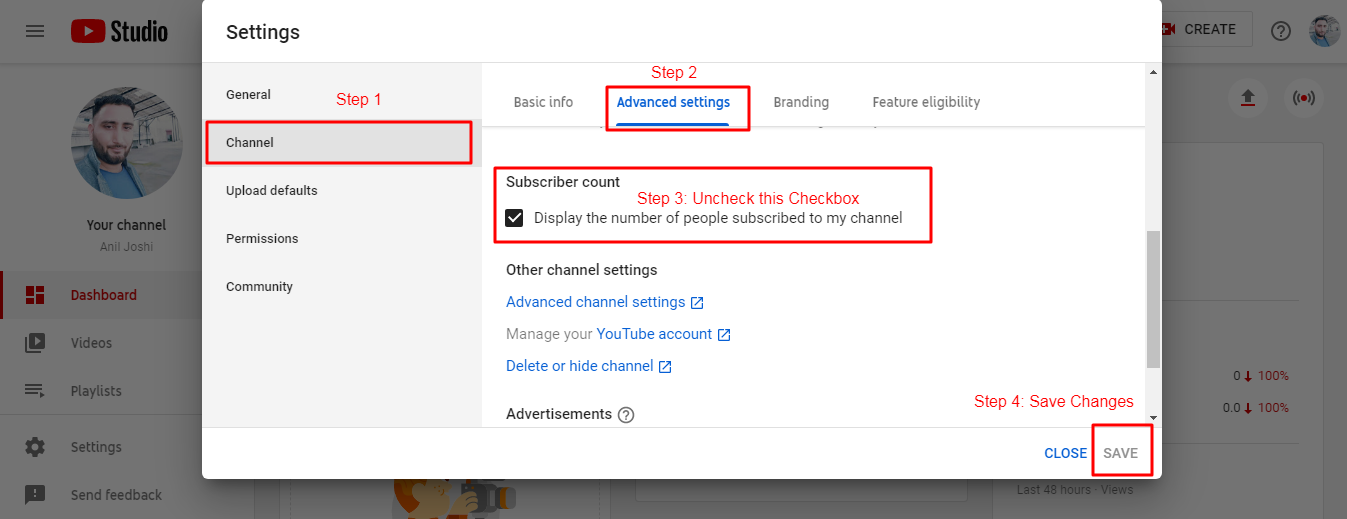Click the go live broadcast icon
The width and height of the screenshot is (1347, 519).
pyautogui.click(x=1303, y=98)
